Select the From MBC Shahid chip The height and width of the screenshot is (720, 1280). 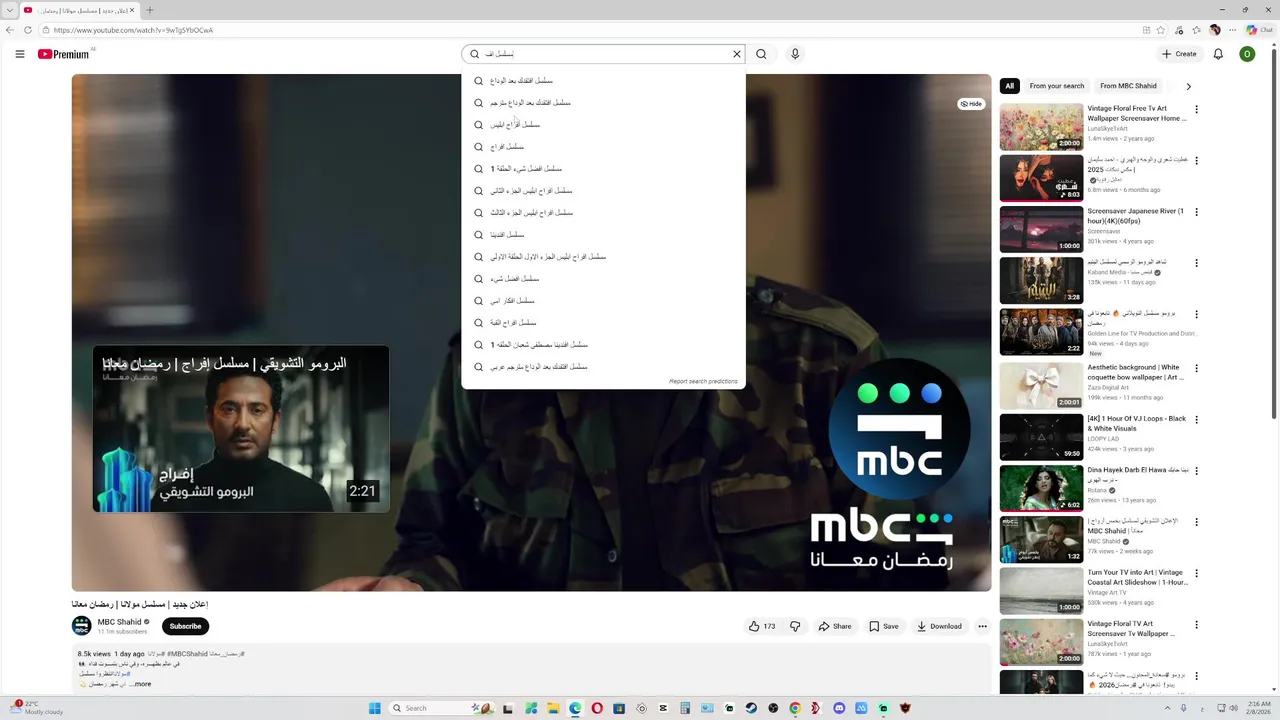[1128, 86]
